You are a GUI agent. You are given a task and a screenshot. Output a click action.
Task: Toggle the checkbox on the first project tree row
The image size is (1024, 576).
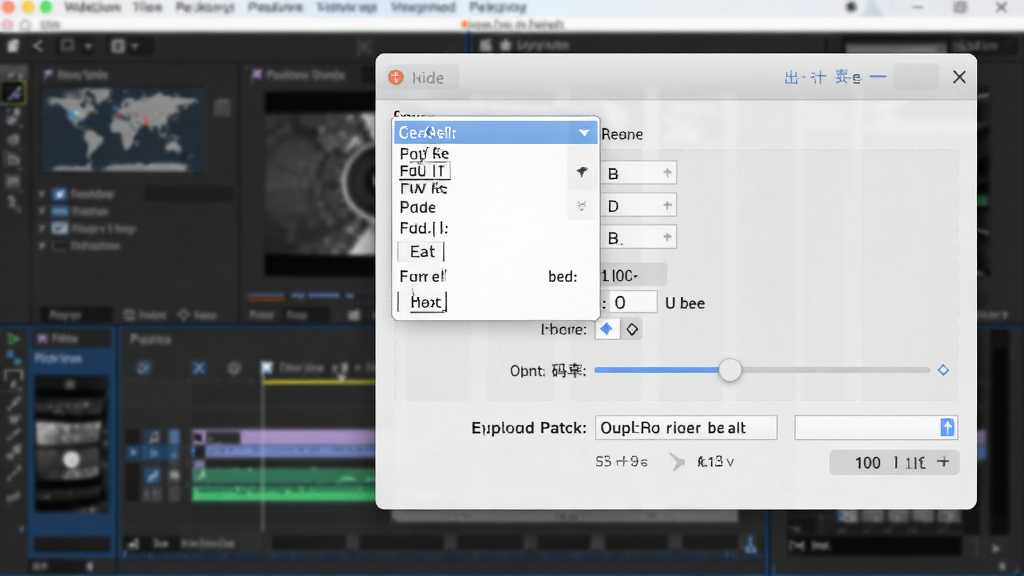[x=59, y=194]
